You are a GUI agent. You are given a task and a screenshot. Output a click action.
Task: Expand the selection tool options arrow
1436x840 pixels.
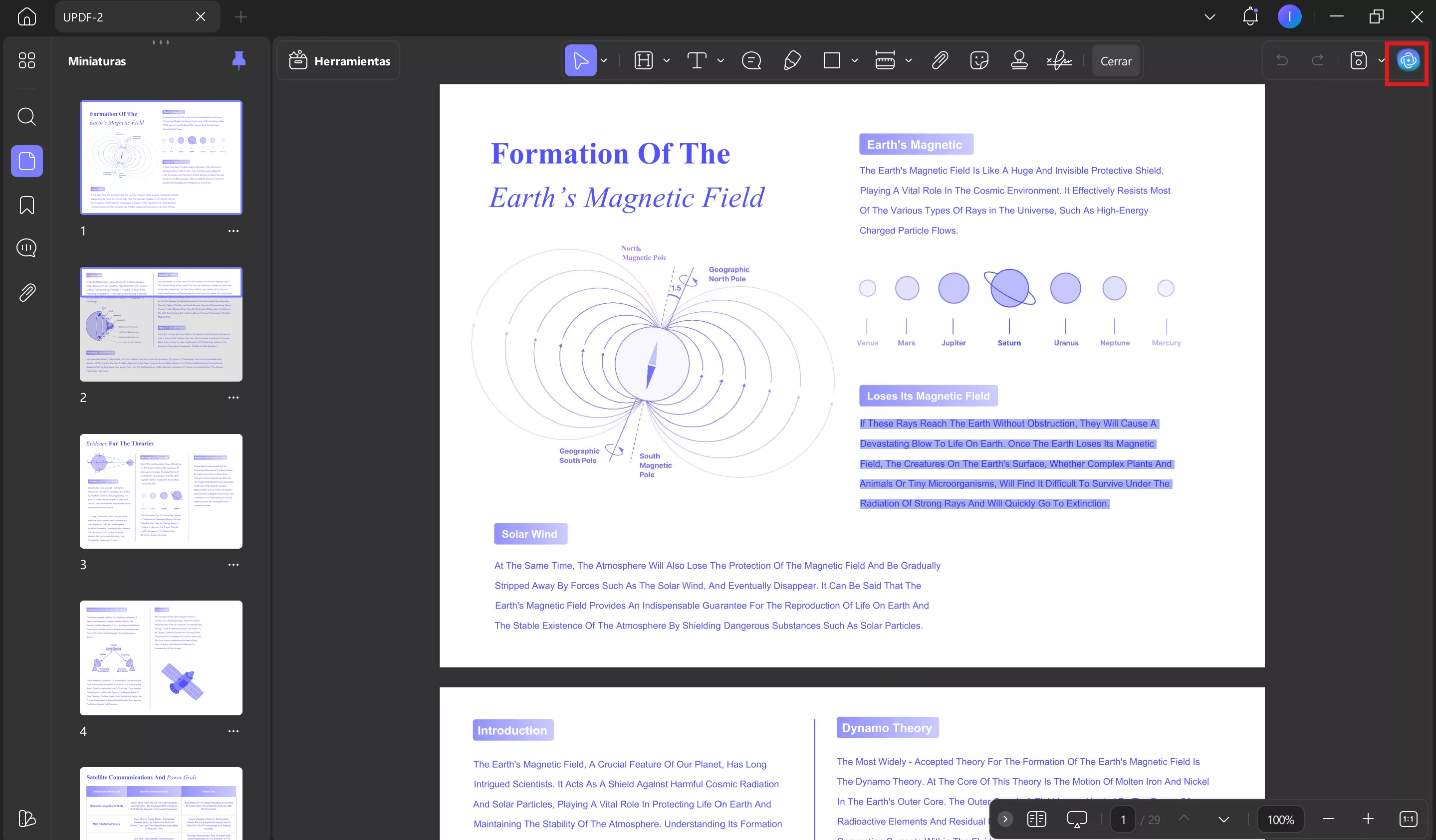(x=603, y=60)
